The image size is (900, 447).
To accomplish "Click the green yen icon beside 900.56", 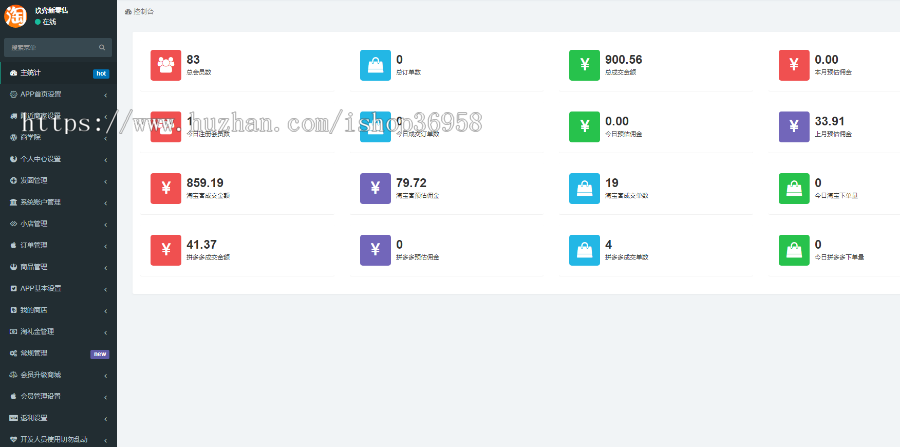I will (x=584, y=65).
